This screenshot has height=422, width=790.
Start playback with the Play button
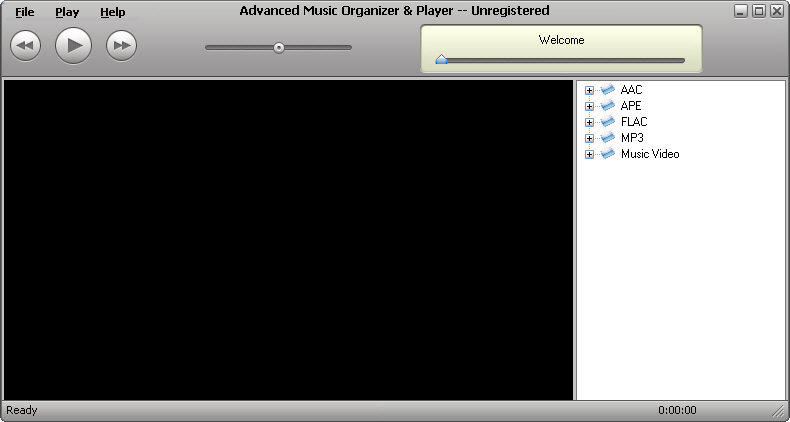coord(74,46)
